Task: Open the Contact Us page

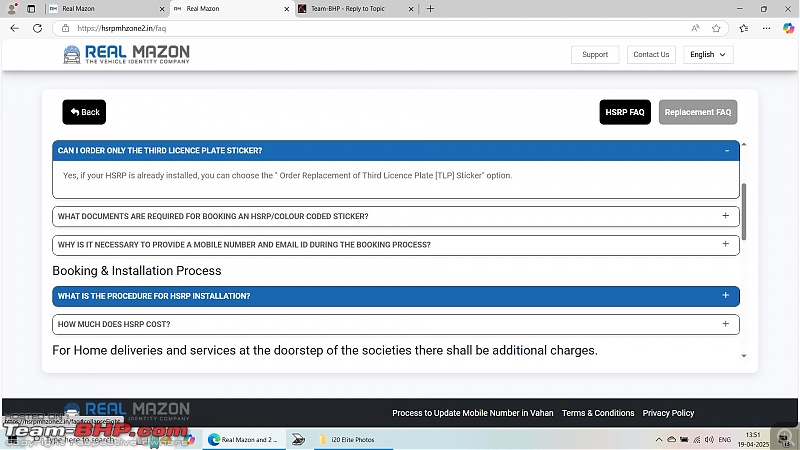Action: click(651, 55)
